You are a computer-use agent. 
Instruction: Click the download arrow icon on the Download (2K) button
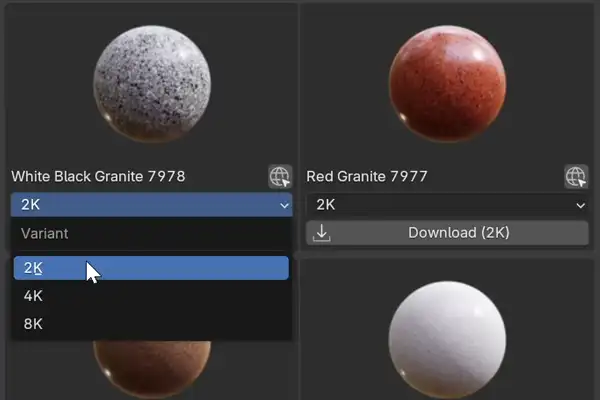click(x=321, y=233)
